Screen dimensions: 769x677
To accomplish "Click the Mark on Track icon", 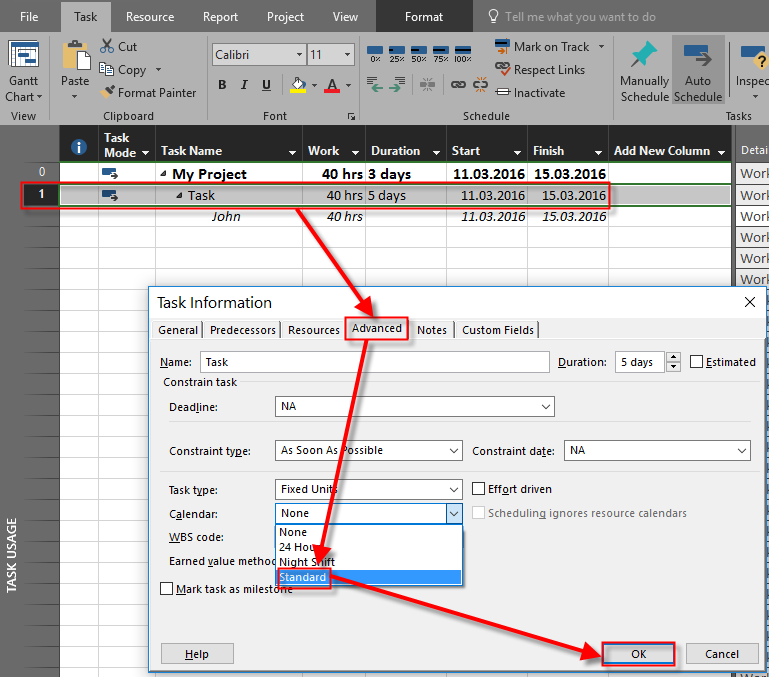I will click(x=503, y=47).
